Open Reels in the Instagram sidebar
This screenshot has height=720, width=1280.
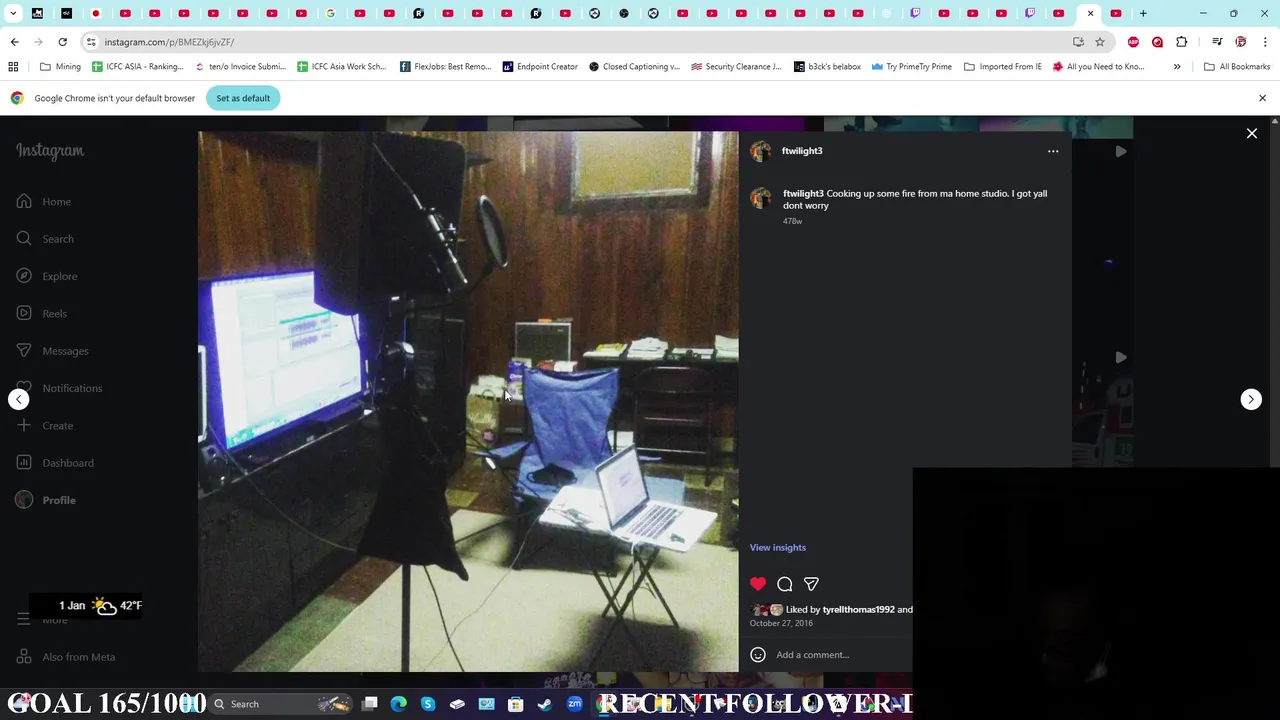[x=42, y=314]
